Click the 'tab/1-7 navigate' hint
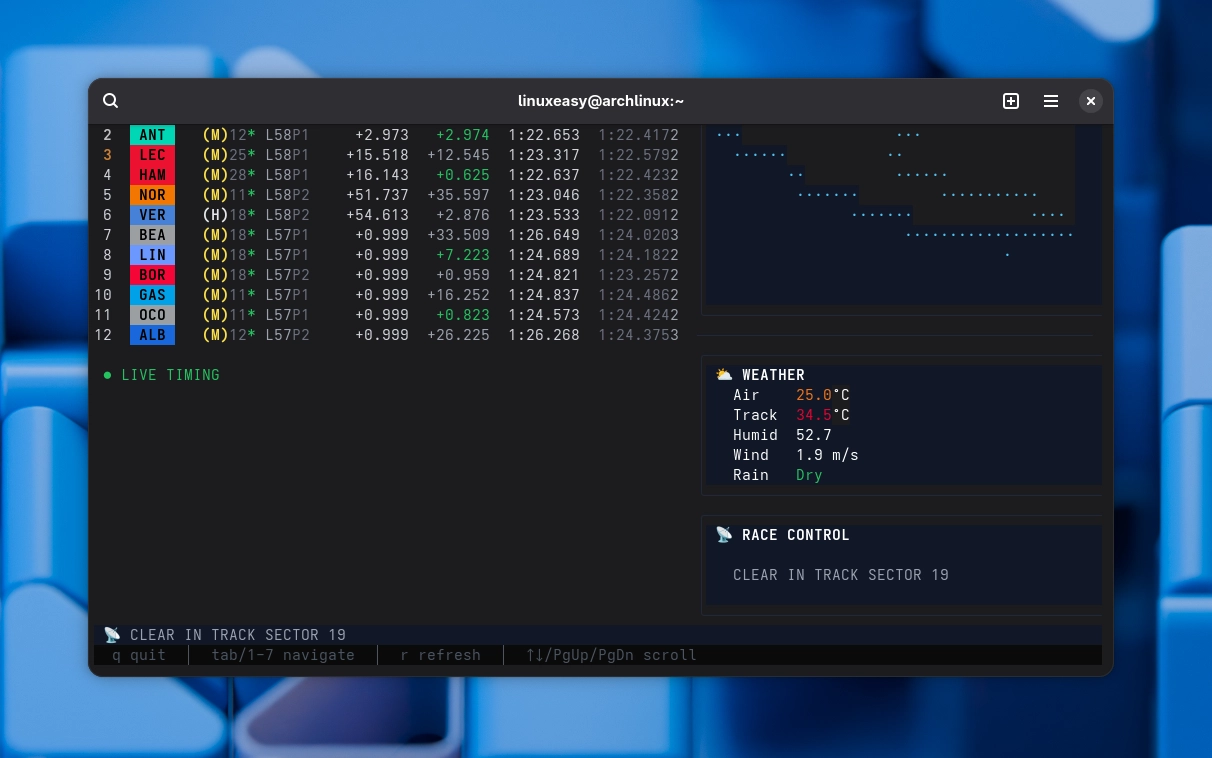This screenshot has height=758, width=1212. pos(283,655)
